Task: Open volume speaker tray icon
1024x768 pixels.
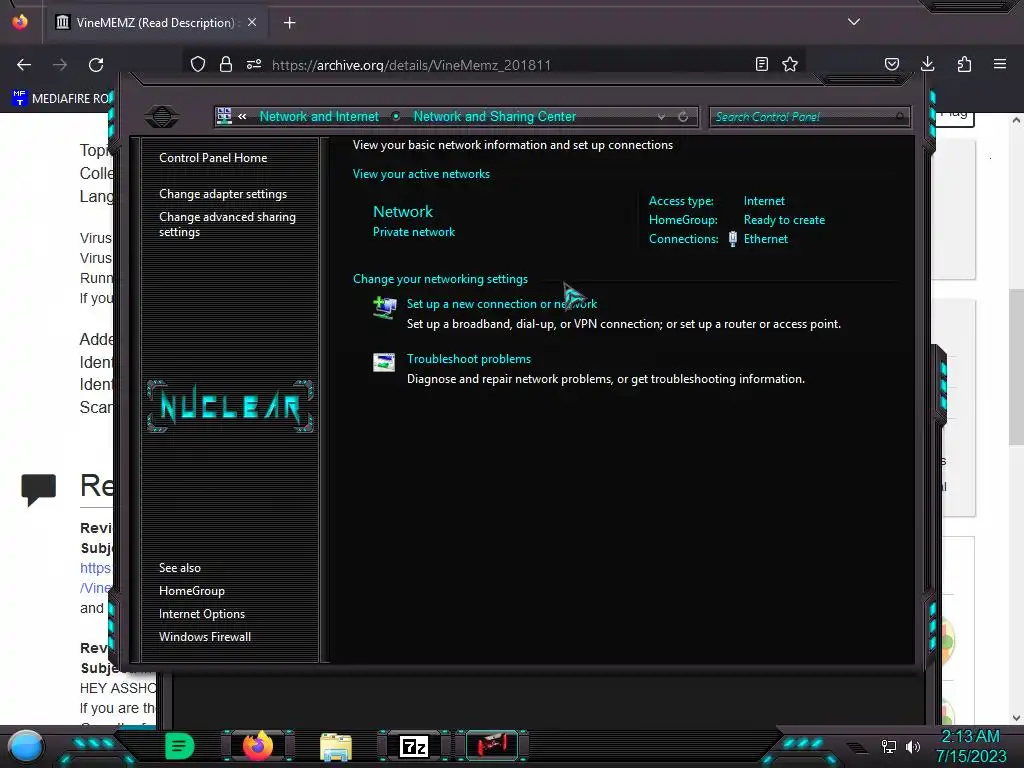Action: click(913, 746)
